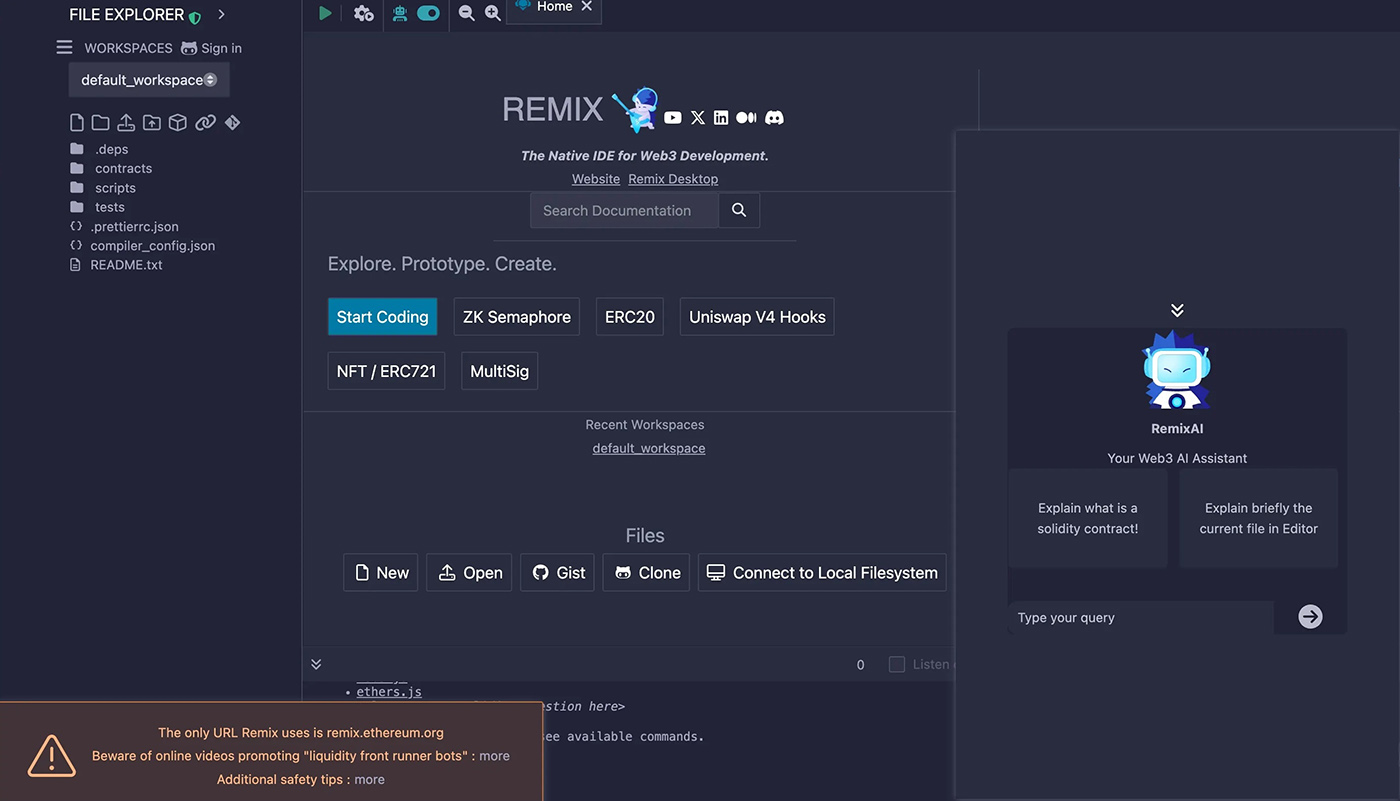Click Connect to Local Filesystem
The width and height of the screenshot is (1400, 801).
[x=822, y=573]
